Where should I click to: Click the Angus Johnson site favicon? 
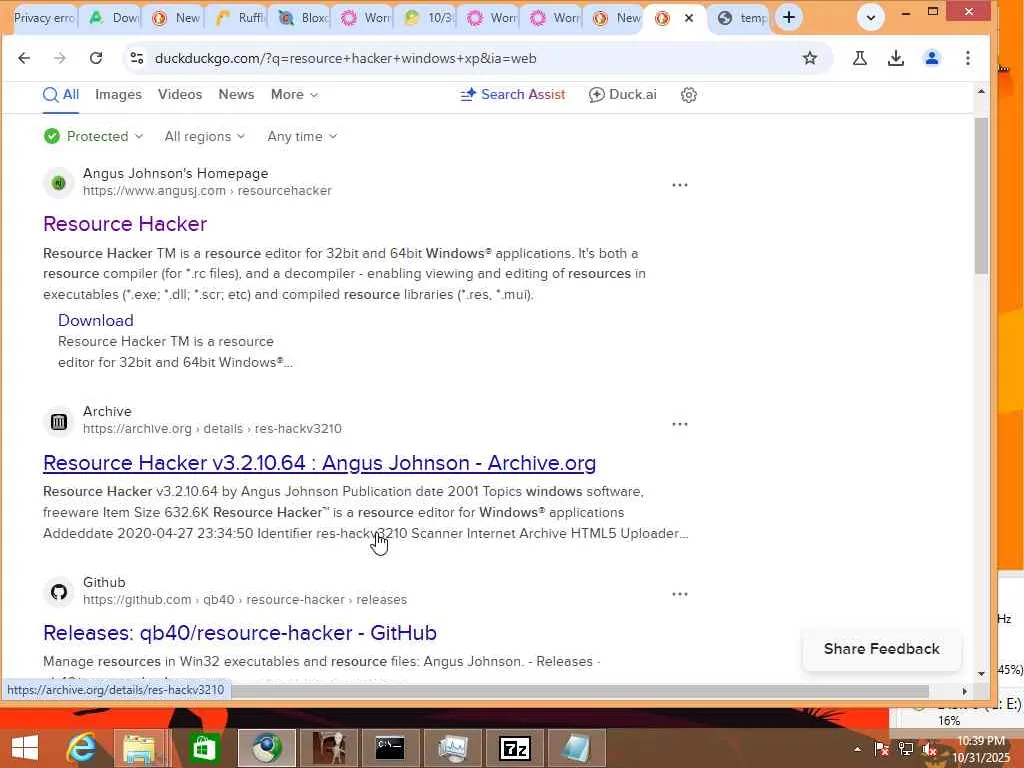click(59, 183)
